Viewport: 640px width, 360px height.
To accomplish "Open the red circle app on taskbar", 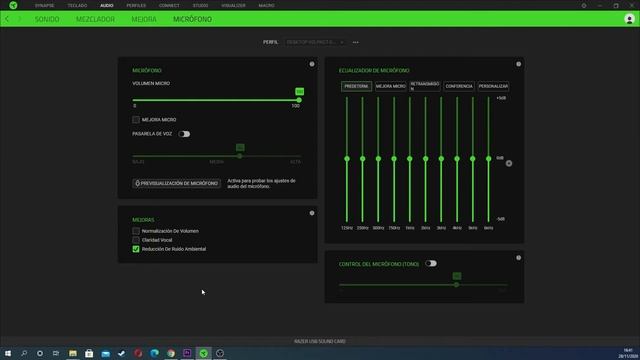I will click(x=138, y=353).
